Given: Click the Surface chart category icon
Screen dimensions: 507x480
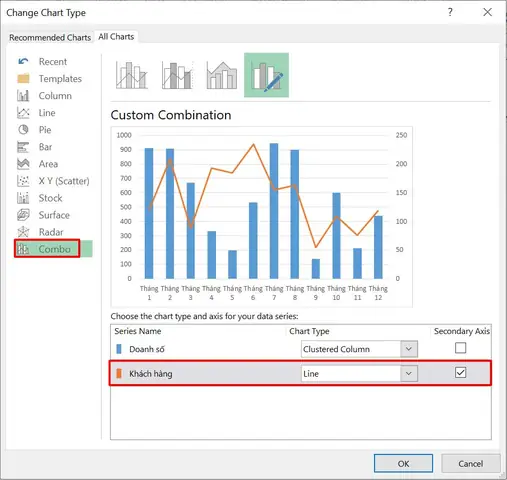Looking at the screenshot, I should click(23, 215).
